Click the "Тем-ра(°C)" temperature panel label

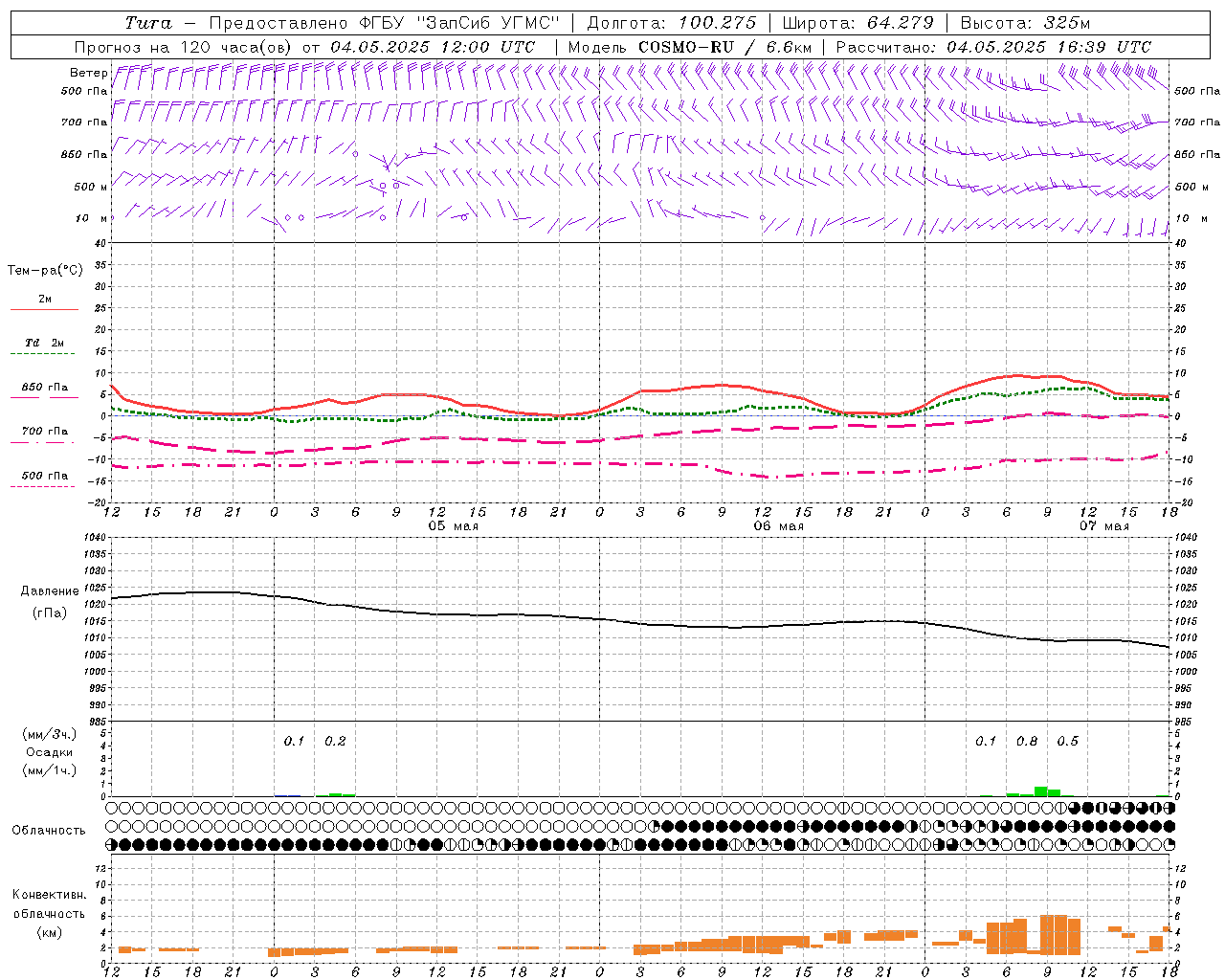click(x=45, y=271)
